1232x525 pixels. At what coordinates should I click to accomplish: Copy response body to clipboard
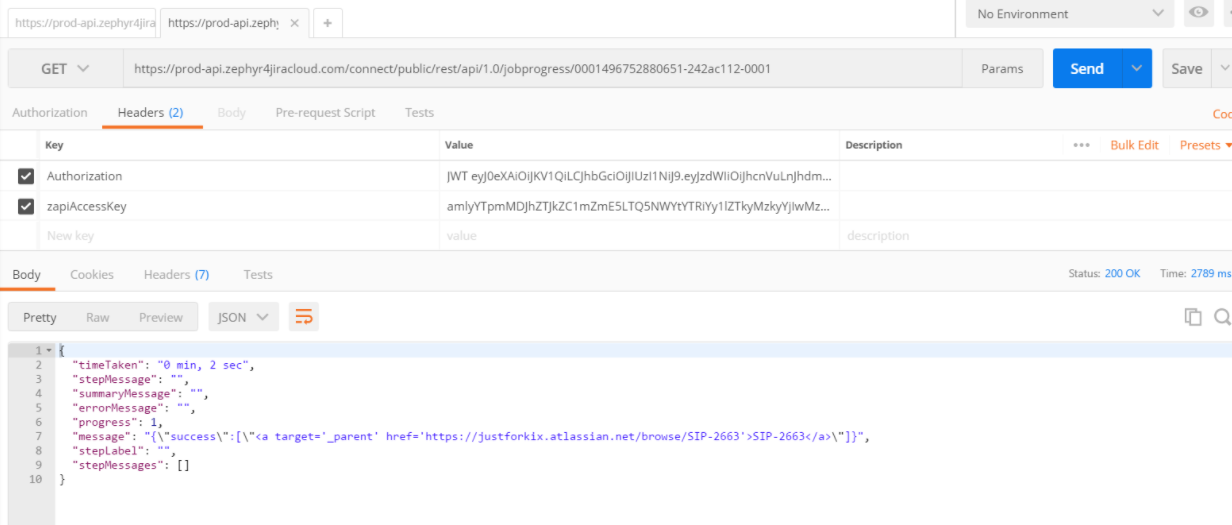tap(1193, 317)
